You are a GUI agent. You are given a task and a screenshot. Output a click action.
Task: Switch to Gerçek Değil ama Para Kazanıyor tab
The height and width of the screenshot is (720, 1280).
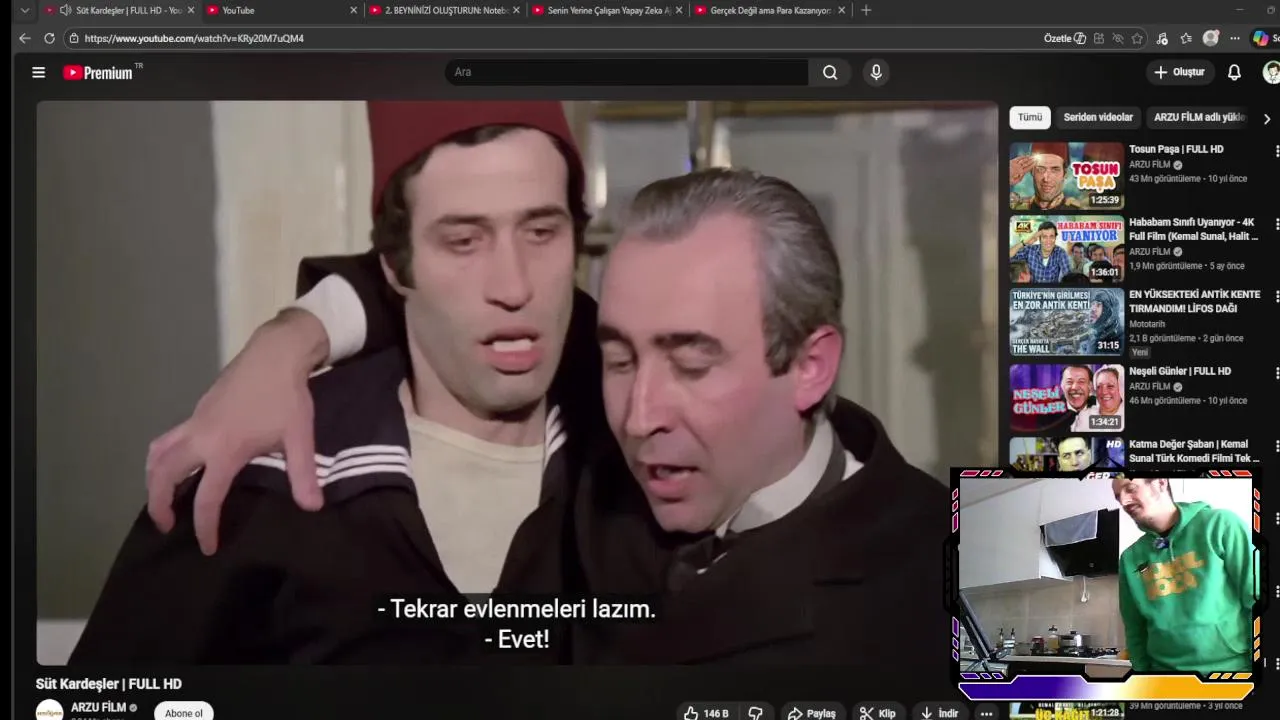[768, 10]
